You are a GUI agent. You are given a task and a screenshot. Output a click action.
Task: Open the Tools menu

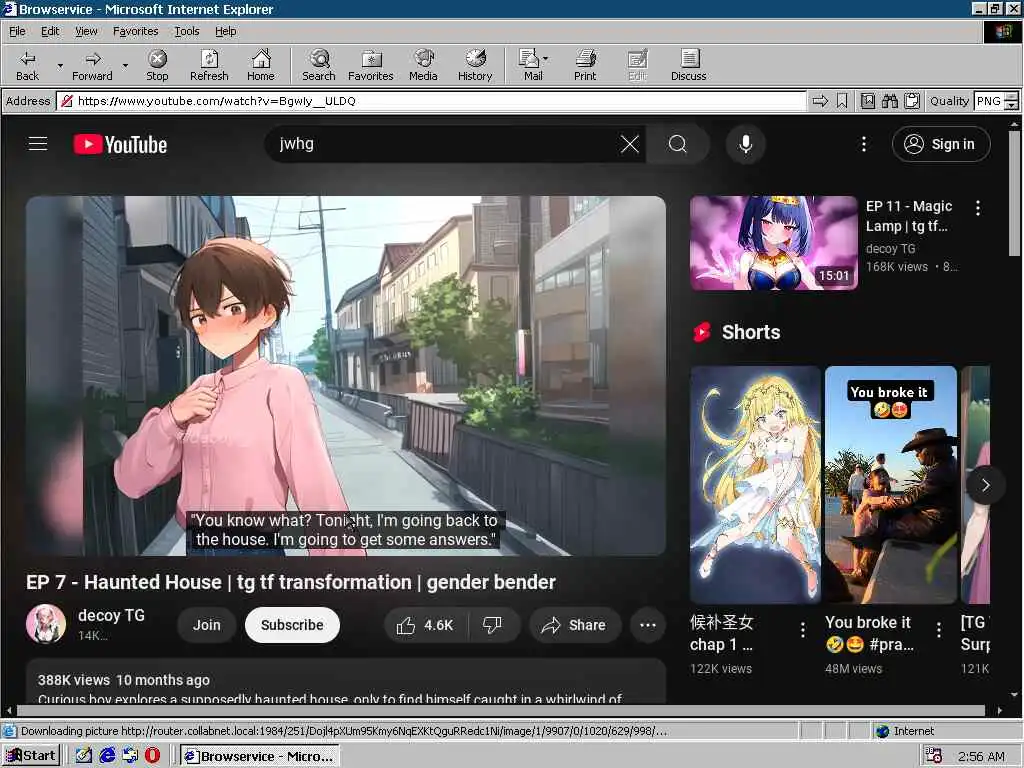(187, 31)
